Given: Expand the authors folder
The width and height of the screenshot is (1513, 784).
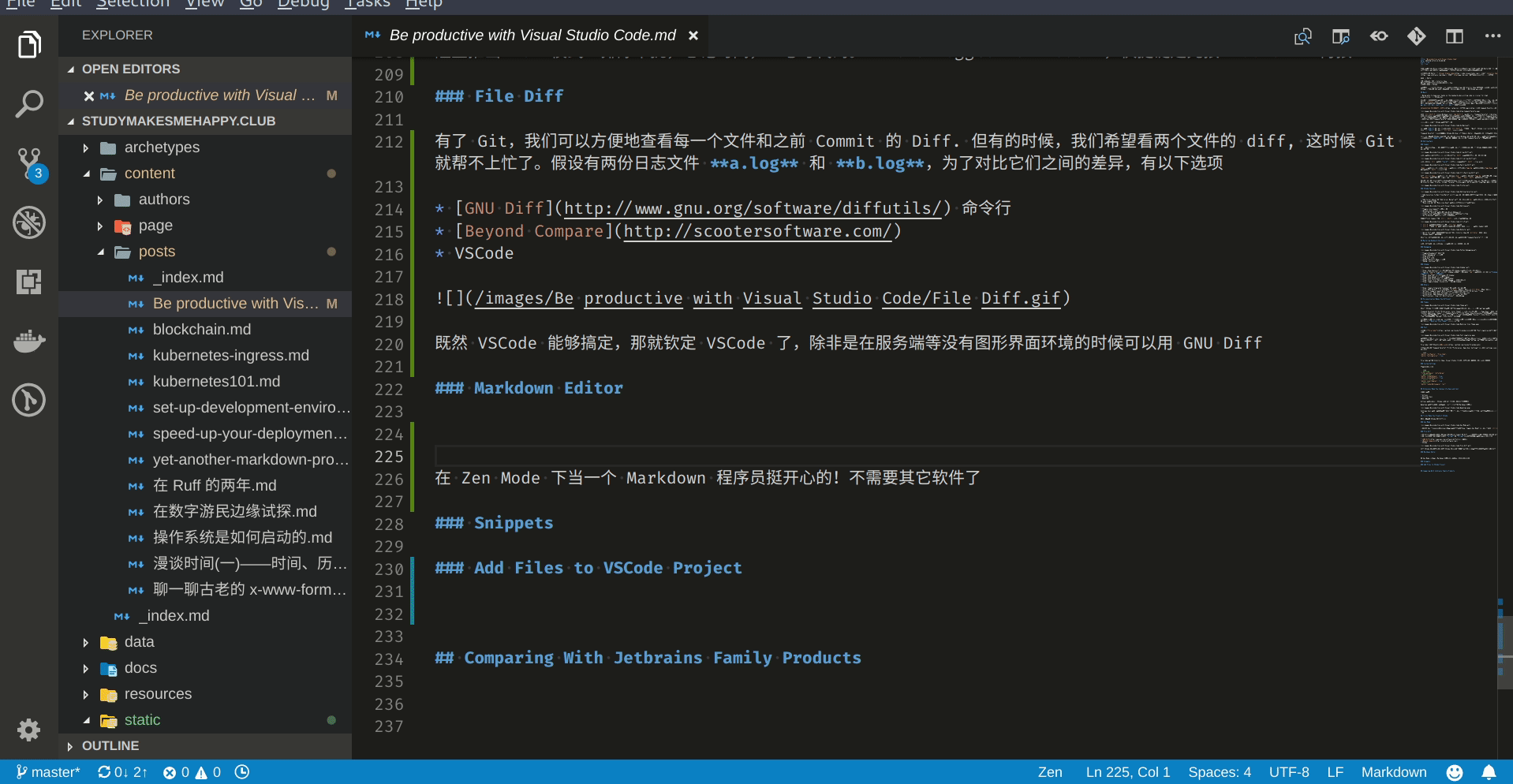Looking at the screenshot, I should pos(205,200).
